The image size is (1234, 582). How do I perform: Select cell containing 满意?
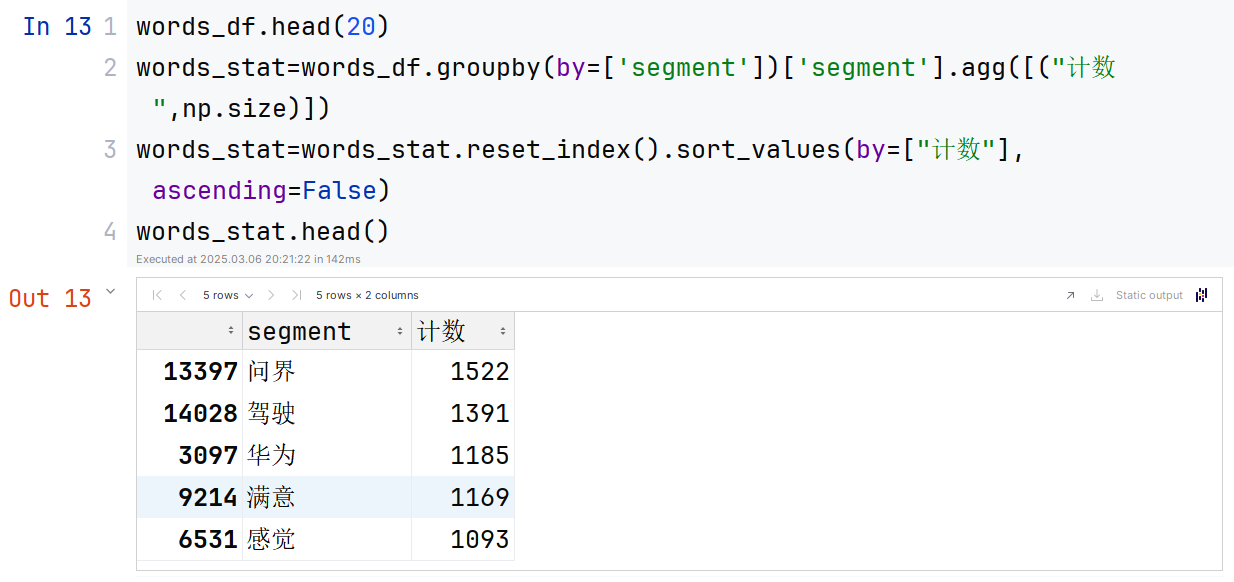[x=327, y=497]
